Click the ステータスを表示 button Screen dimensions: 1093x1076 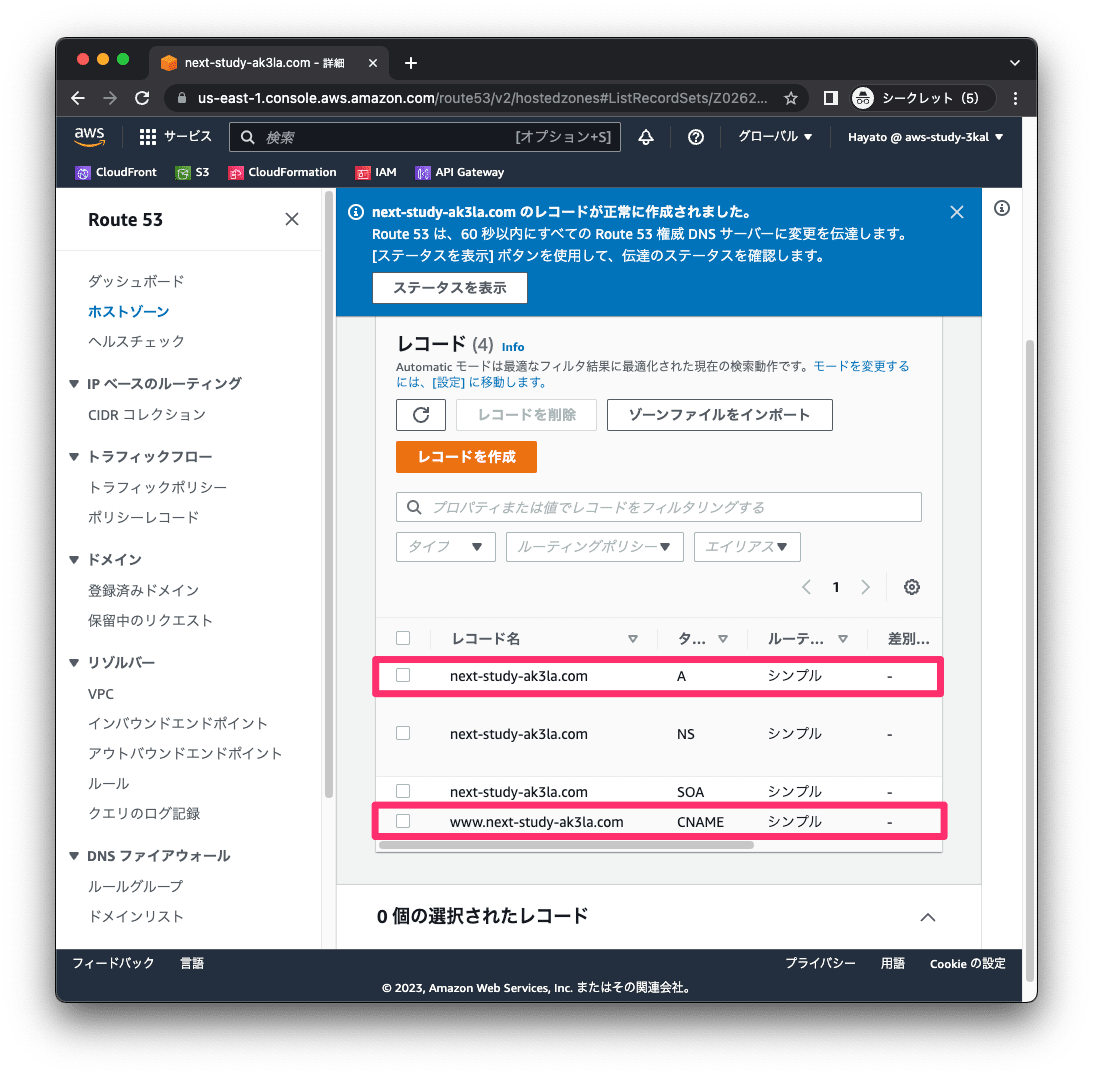(x=450, y=288)
